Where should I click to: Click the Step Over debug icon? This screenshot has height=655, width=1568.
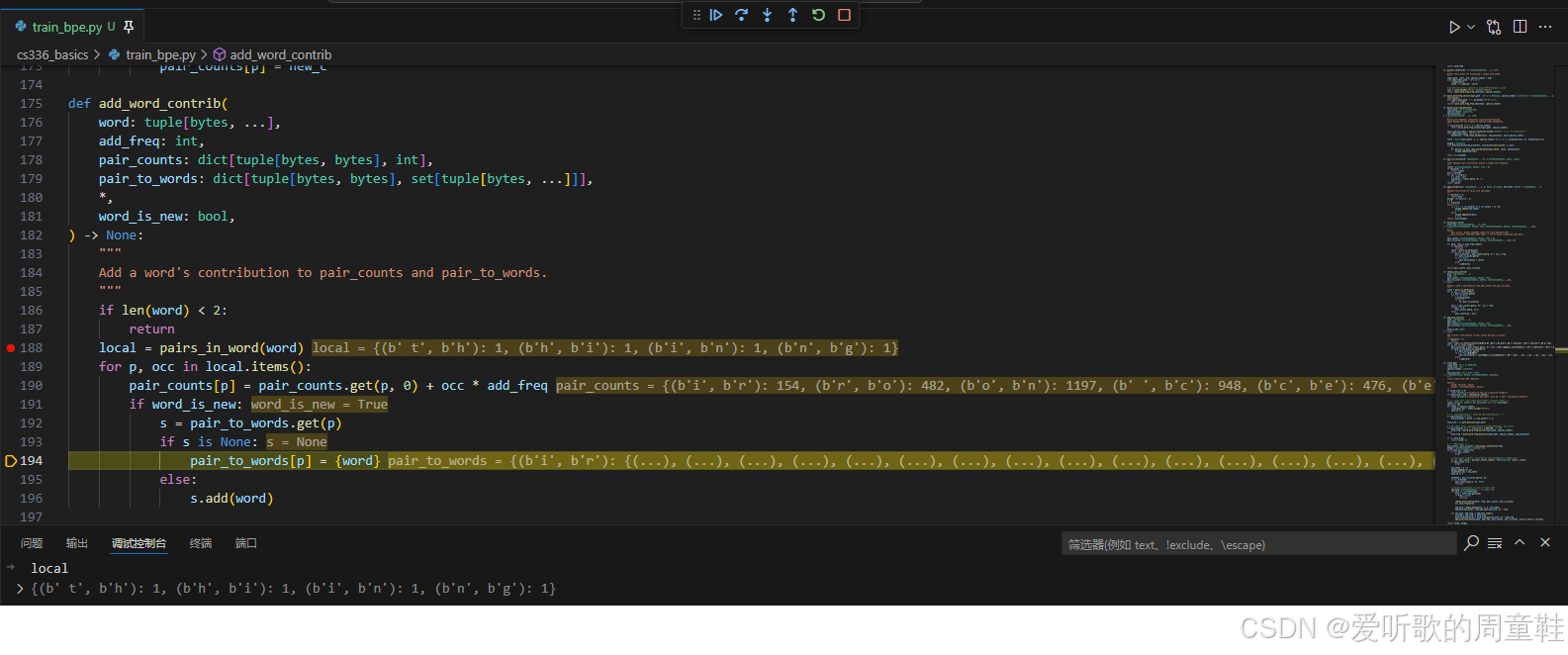coord(741,15)
